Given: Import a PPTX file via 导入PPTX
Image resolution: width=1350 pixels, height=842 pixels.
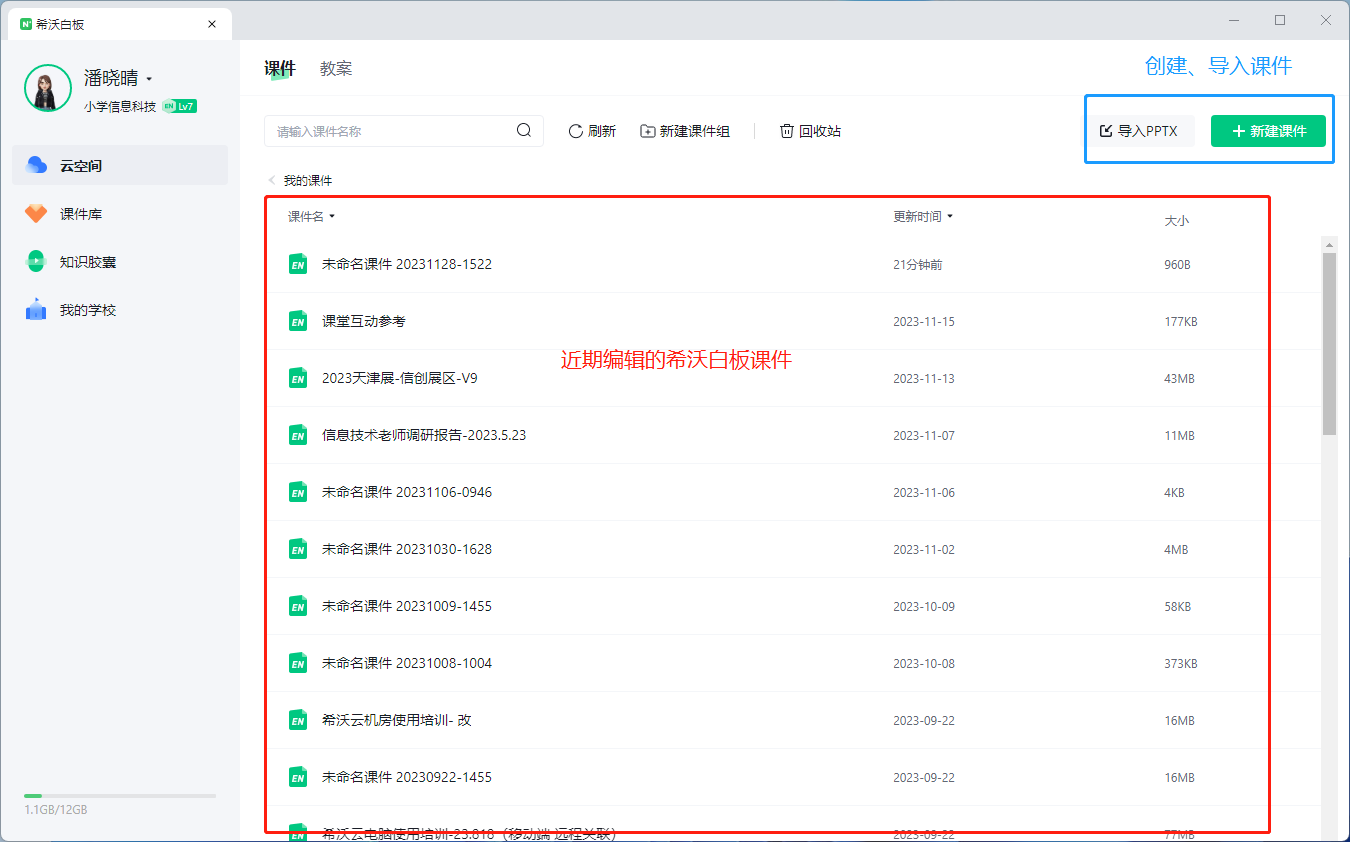Looking at the screenshot, I should pyautogui.click(x=1139, y=131).
